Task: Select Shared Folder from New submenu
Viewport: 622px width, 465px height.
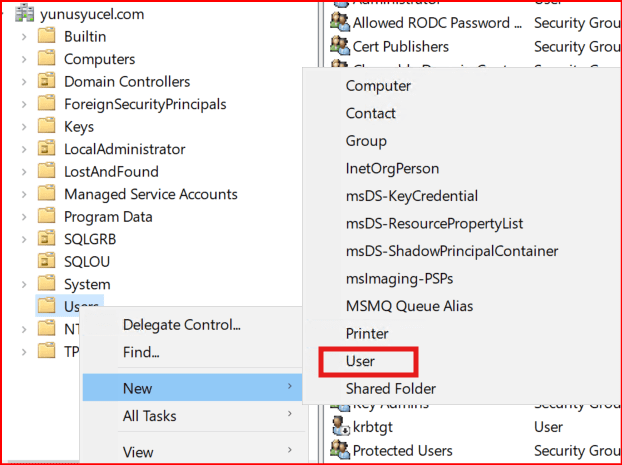Action: click(391, 388)
